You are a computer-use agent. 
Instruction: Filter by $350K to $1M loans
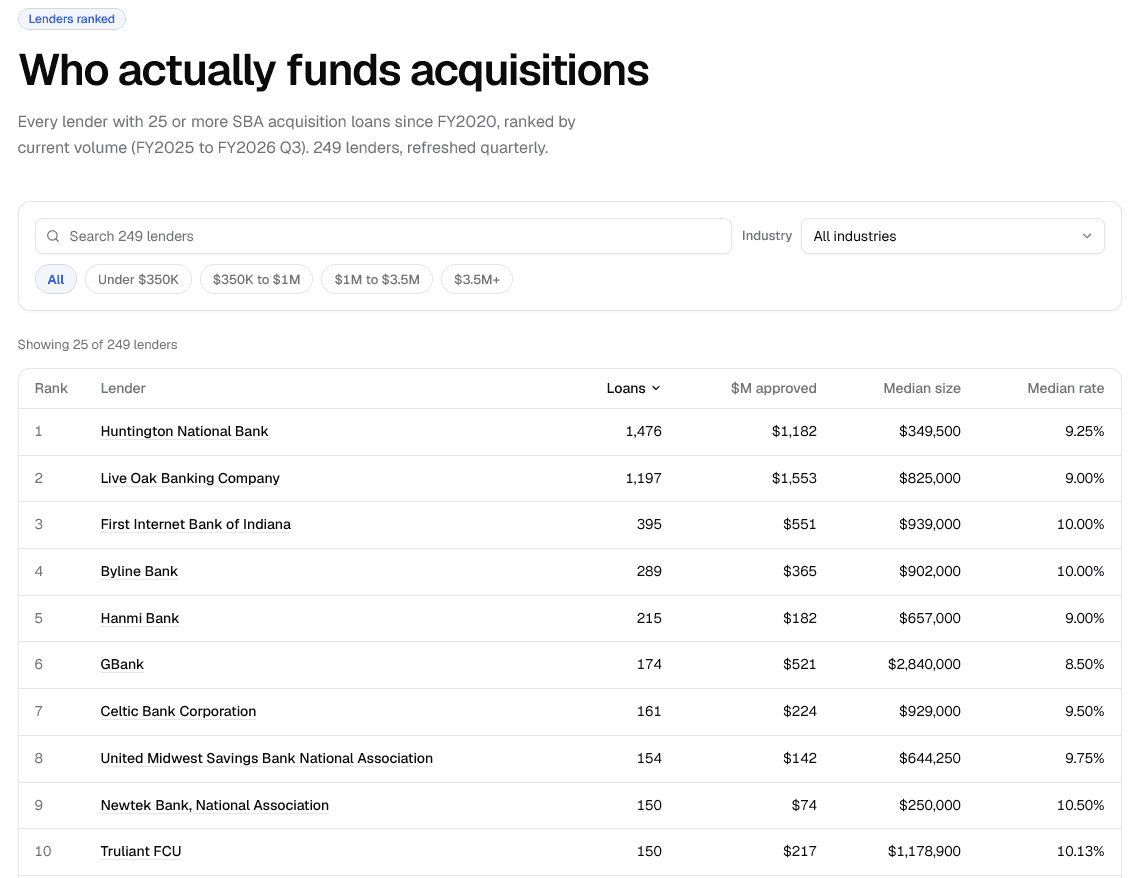pos(256,280)
